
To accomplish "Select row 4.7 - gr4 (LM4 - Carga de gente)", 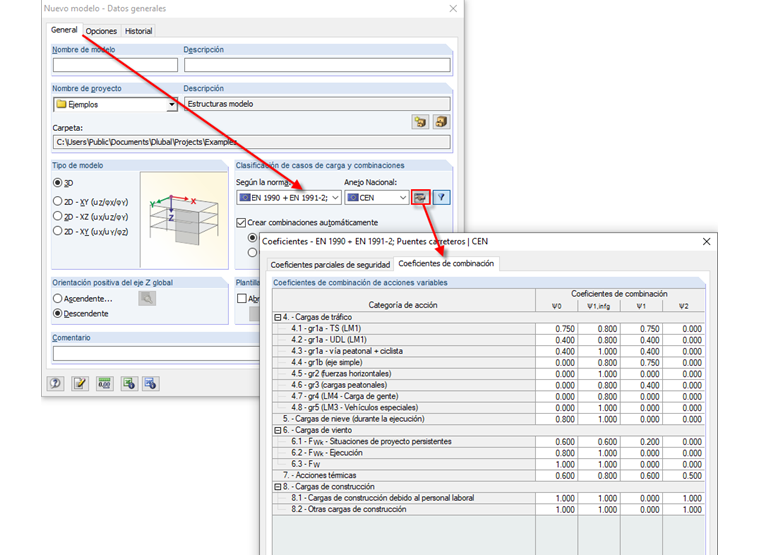I will [489, 396].
